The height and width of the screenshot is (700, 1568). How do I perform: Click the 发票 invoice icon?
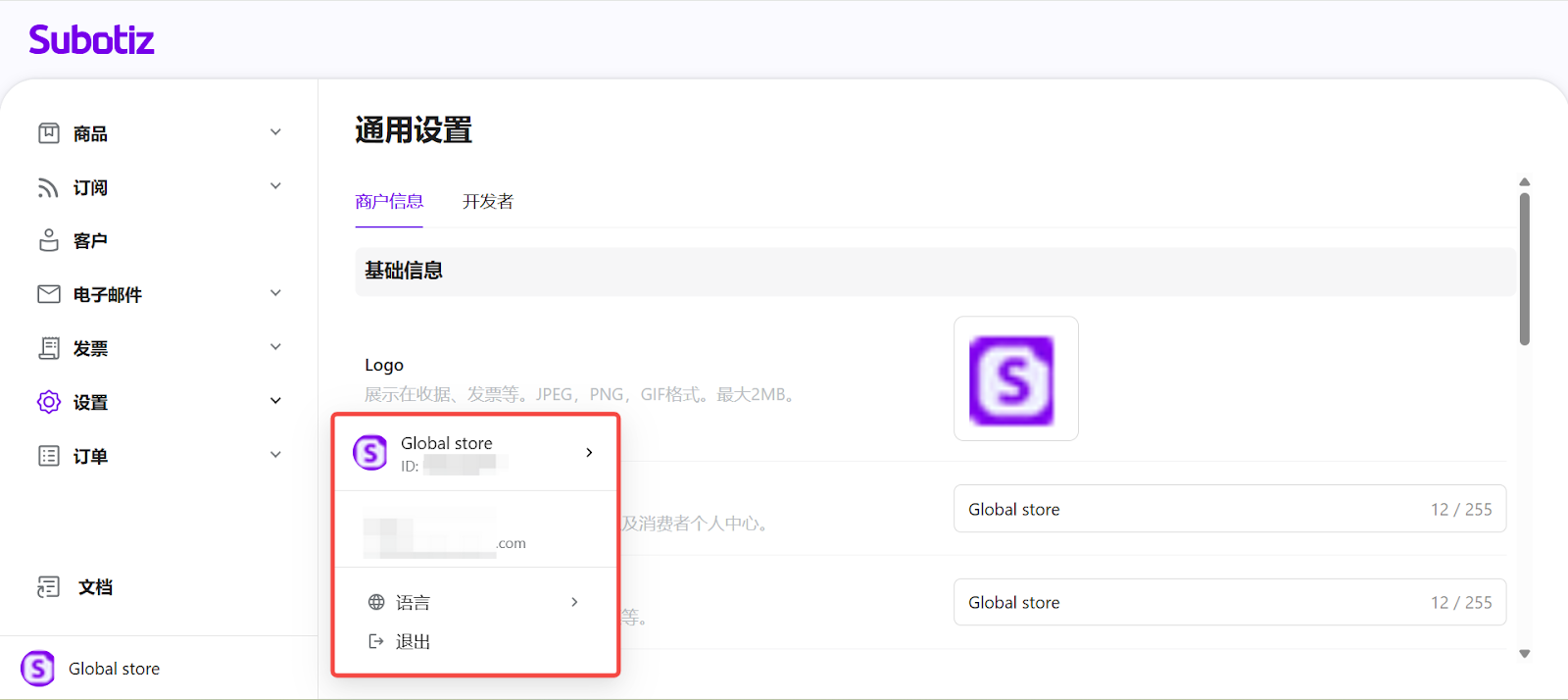tap(49, 348)
